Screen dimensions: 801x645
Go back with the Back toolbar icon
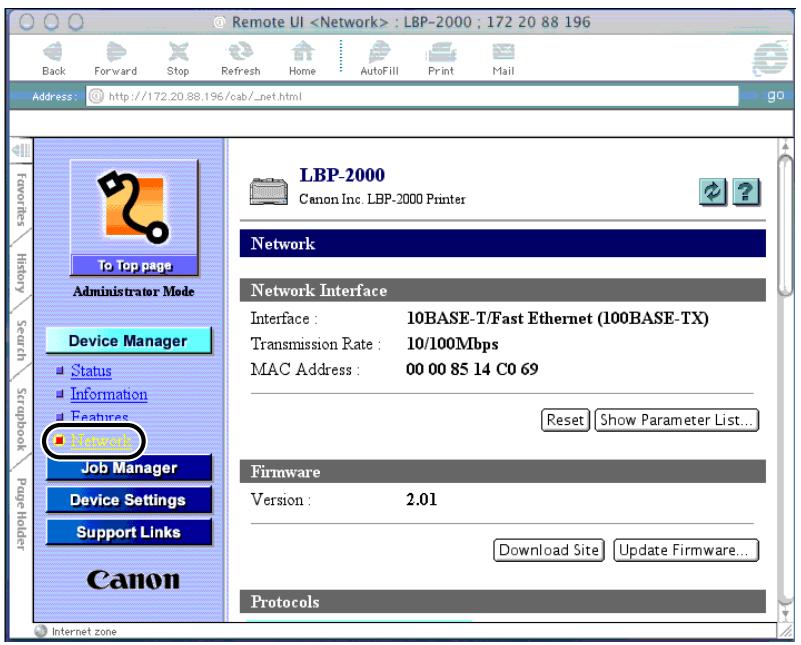(53, 52)
